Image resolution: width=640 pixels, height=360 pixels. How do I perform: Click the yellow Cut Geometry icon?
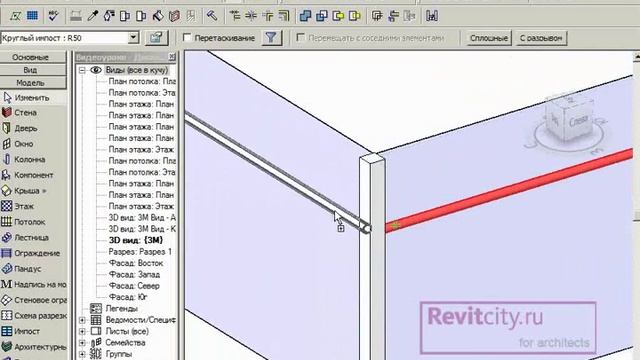[x=338, y=16]
